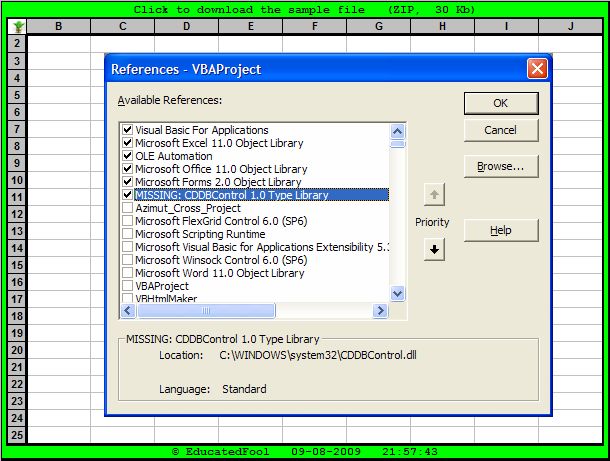Open the Browse... file dialog

[x=501, y=167]
